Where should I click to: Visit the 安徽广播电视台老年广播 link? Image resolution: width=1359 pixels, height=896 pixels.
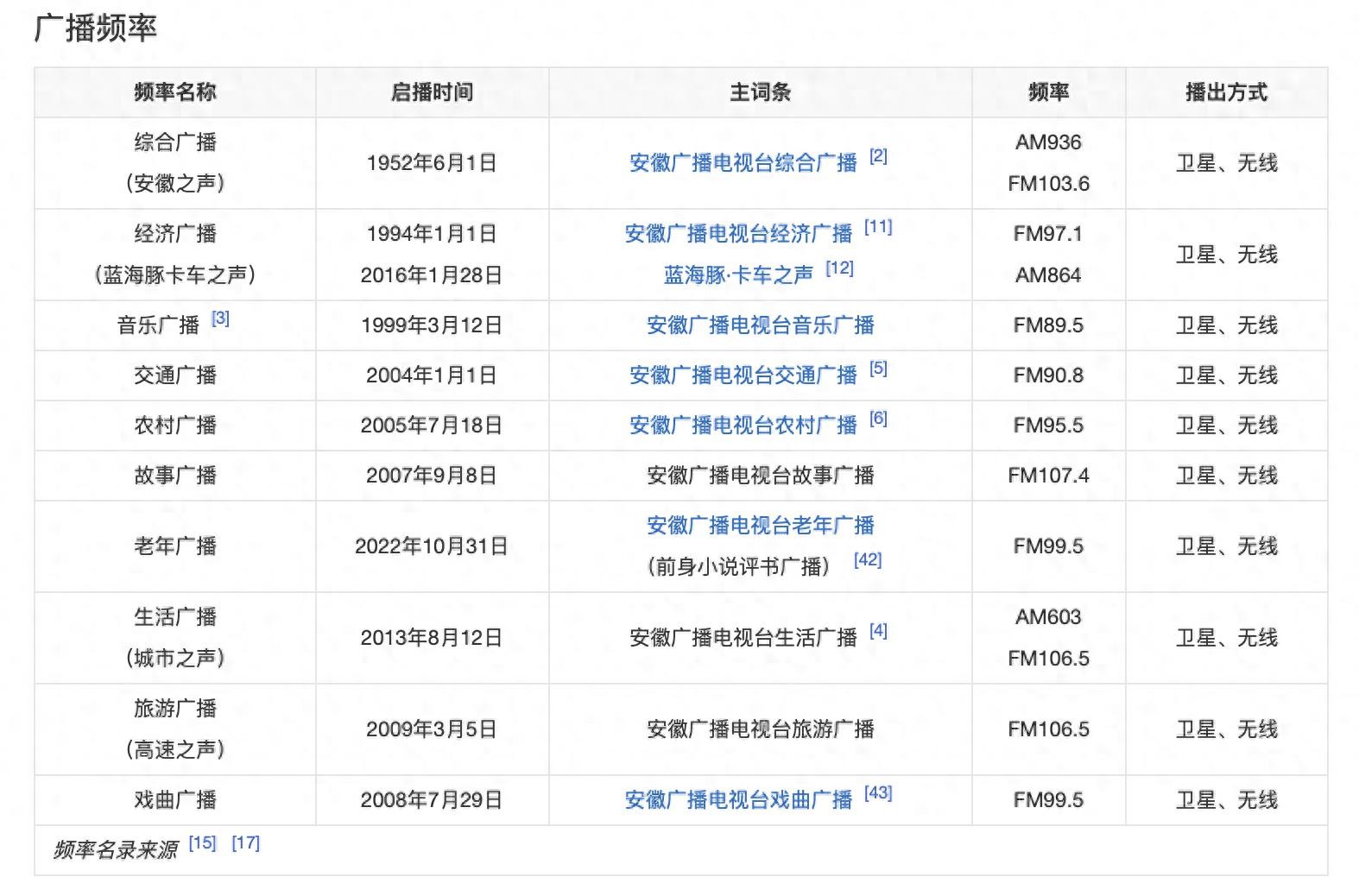(760, 526)
